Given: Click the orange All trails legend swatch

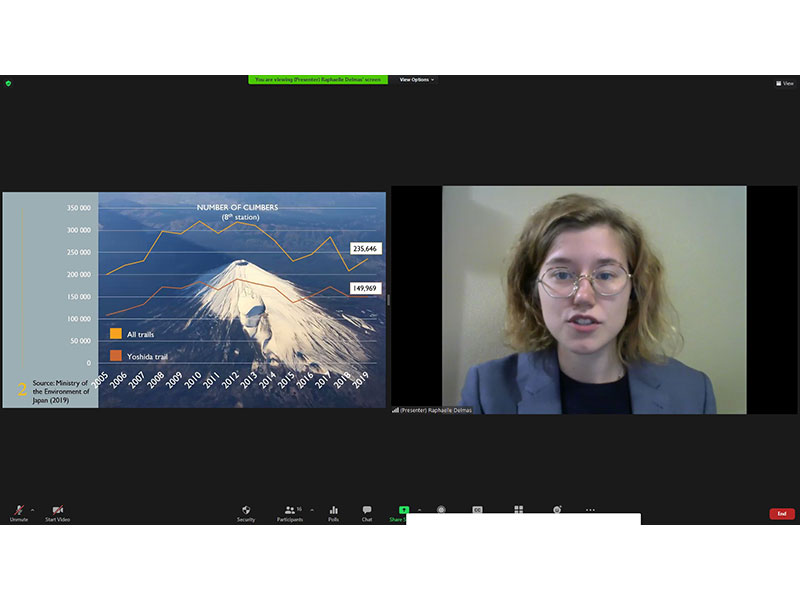Looking at the screenshot, I should pos(116,333).
